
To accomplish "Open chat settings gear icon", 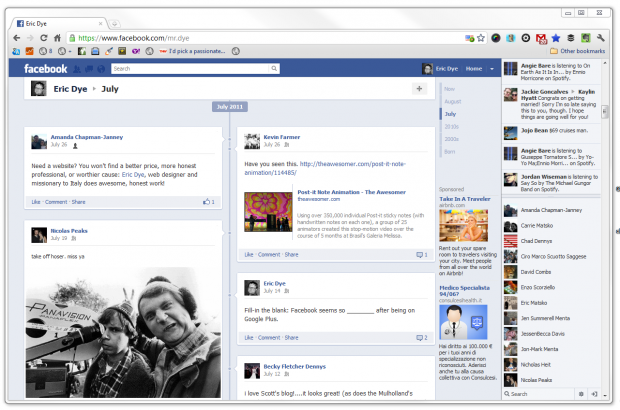I will [x=581, y=394].
